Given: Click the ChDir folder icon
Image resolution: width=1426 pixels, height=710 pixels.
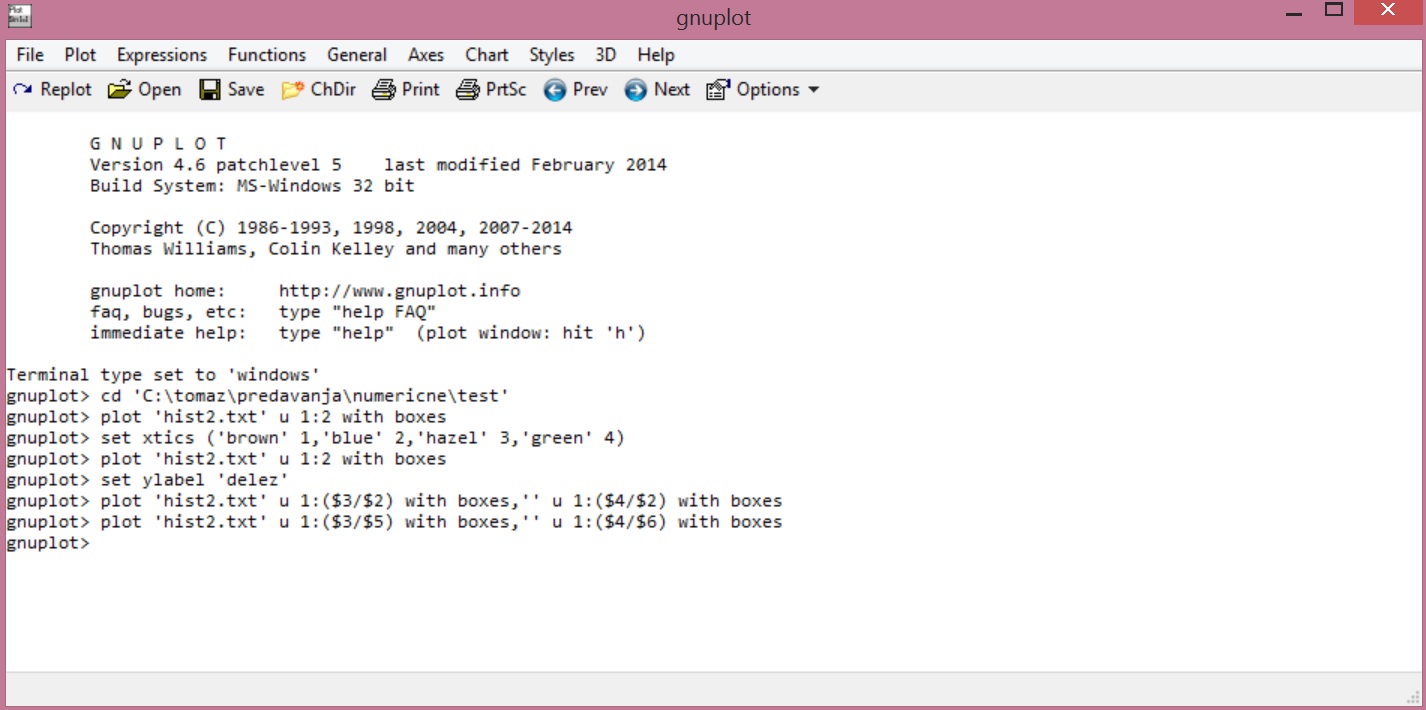Looking at the screenshot, I should pyautogui.click(x=293, y=90).
